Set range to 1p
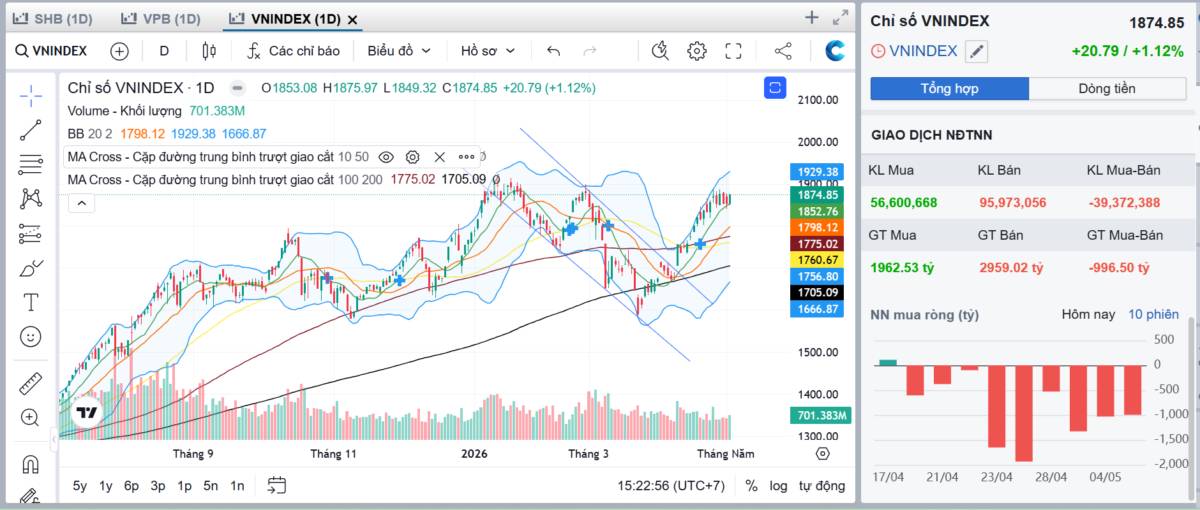The image size is (1200, 510). click(x=184, y=486)
